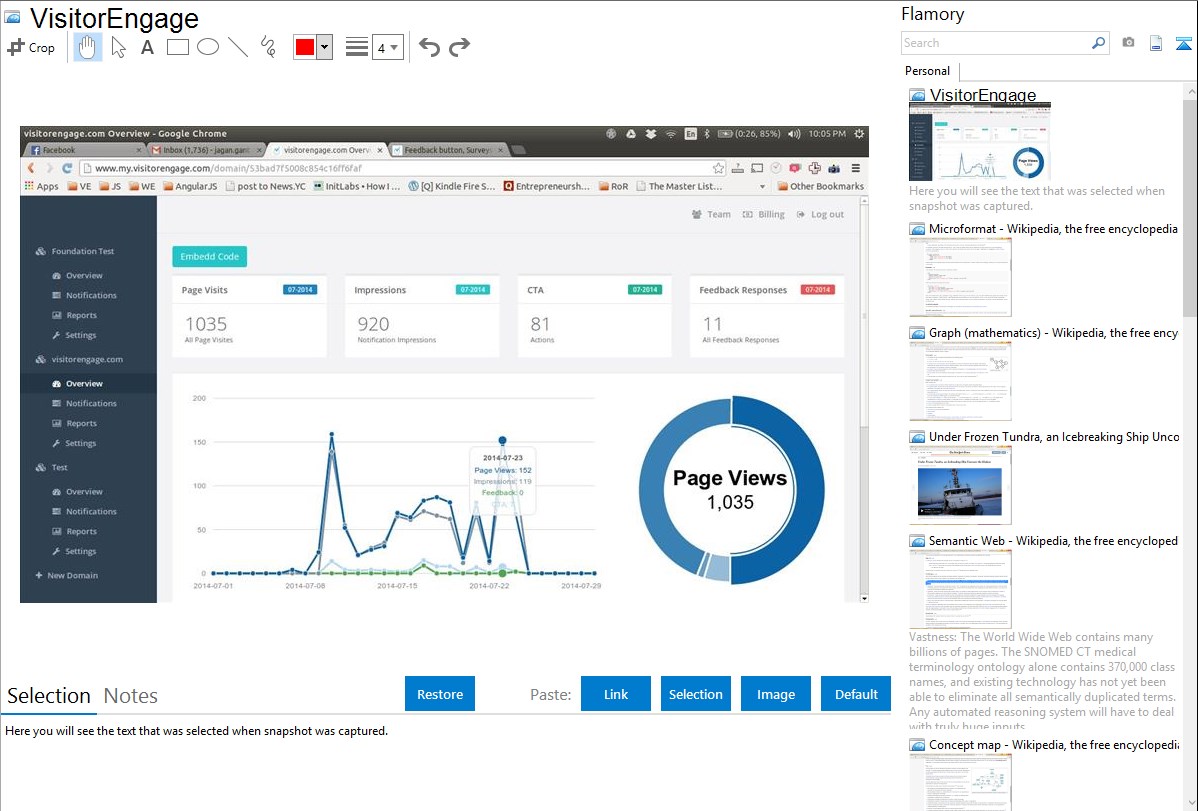Click the Page Views donut chart

731,490
